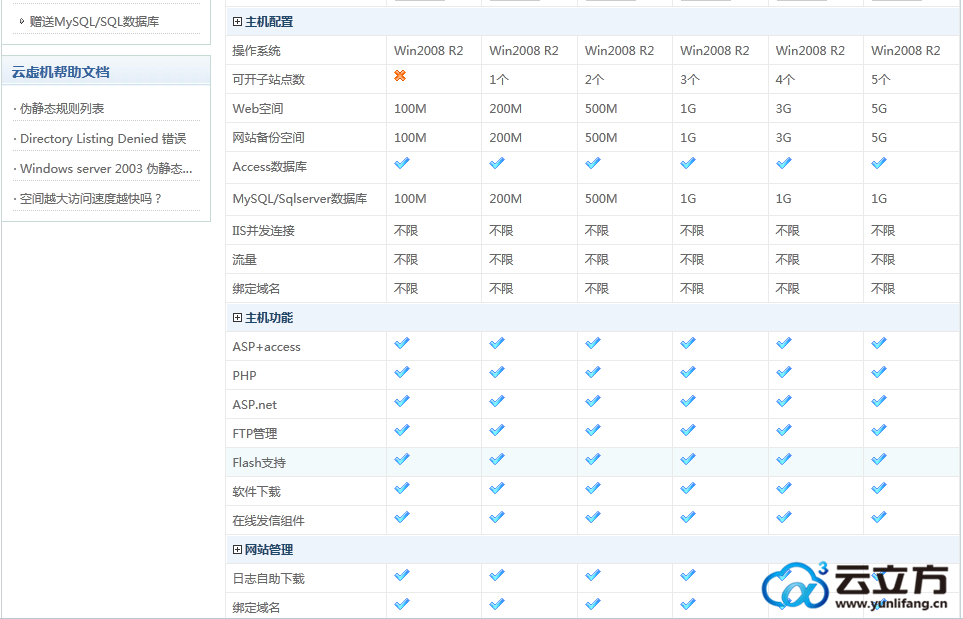
Task: Click 在线发信组件 checkmark in 100M plan column
Action: click(x=402, y=516)
